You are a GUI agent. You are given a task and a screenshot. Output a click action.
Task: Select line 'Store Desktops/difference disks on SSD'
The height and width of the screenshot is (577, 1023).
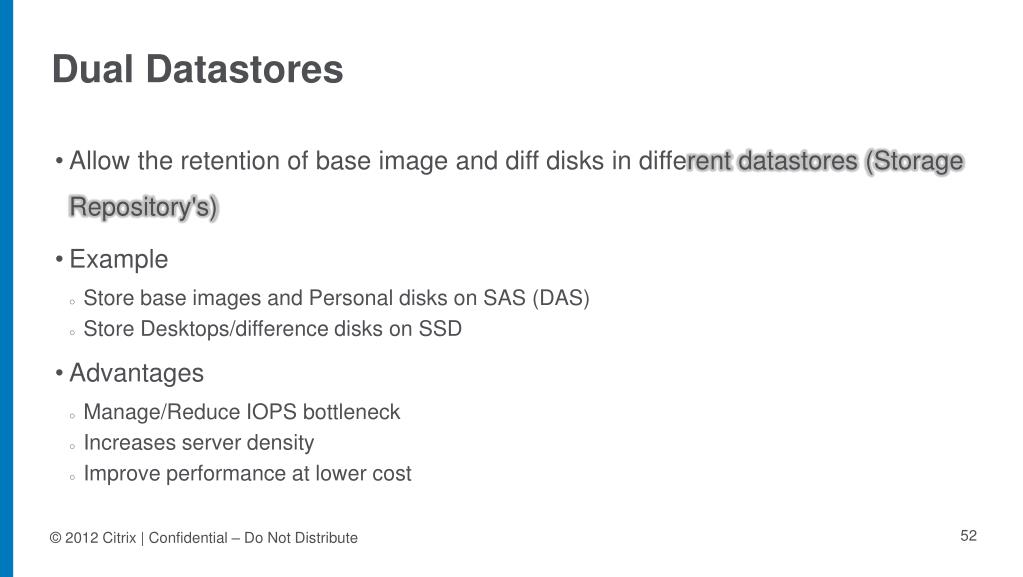tap(273, 328)
